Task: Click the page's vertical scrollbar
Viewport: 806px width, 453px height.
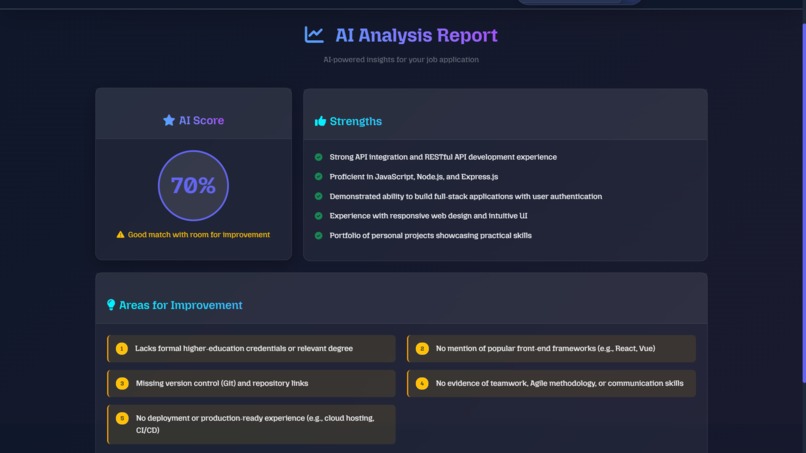Action: point(803,203)
